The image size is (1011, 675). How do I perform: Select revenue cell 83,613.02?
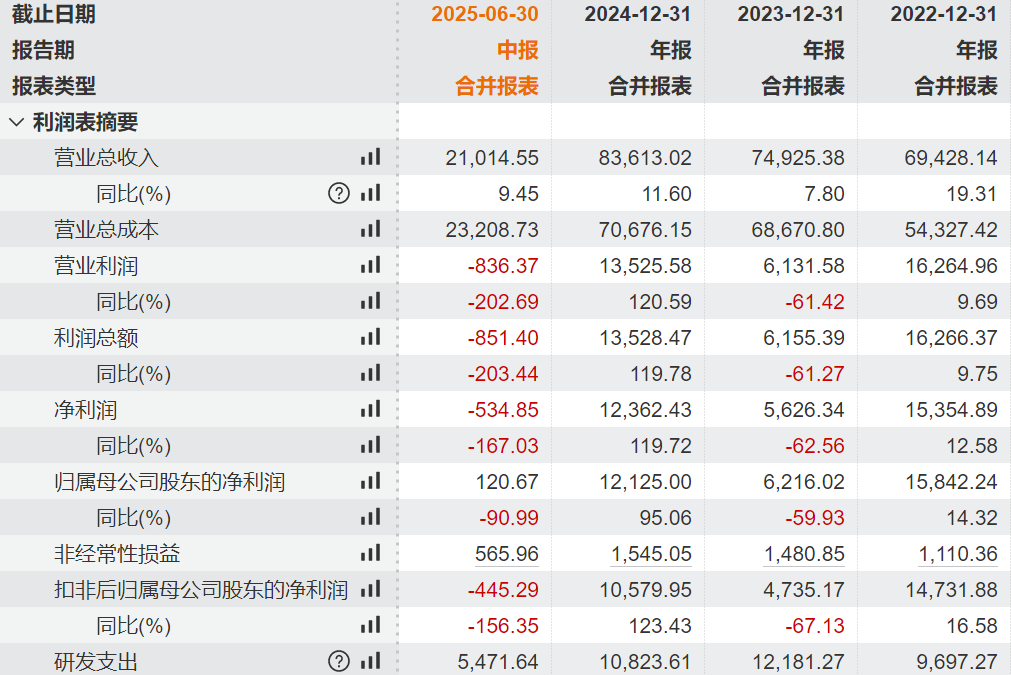pyautogui.click(x=645, y=158)
